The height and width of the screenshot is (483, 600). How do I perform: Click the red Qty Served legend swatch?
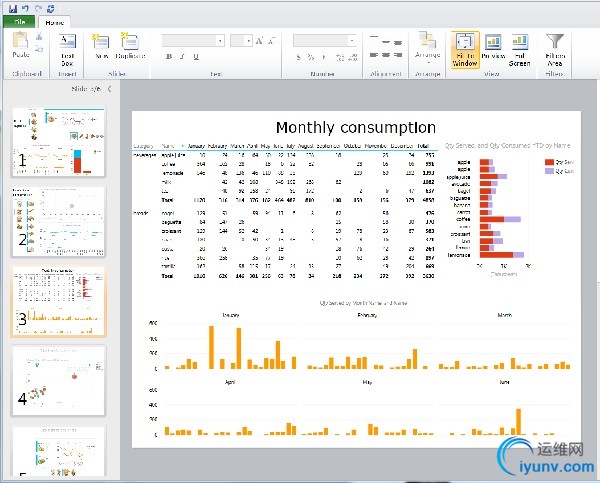coord(549,162)
